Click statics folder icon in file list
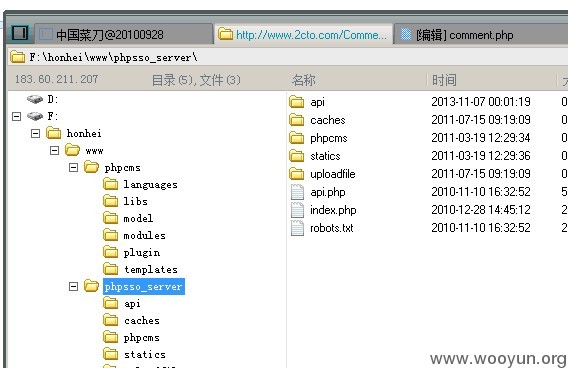568x368 pixels. click(297, 156)
